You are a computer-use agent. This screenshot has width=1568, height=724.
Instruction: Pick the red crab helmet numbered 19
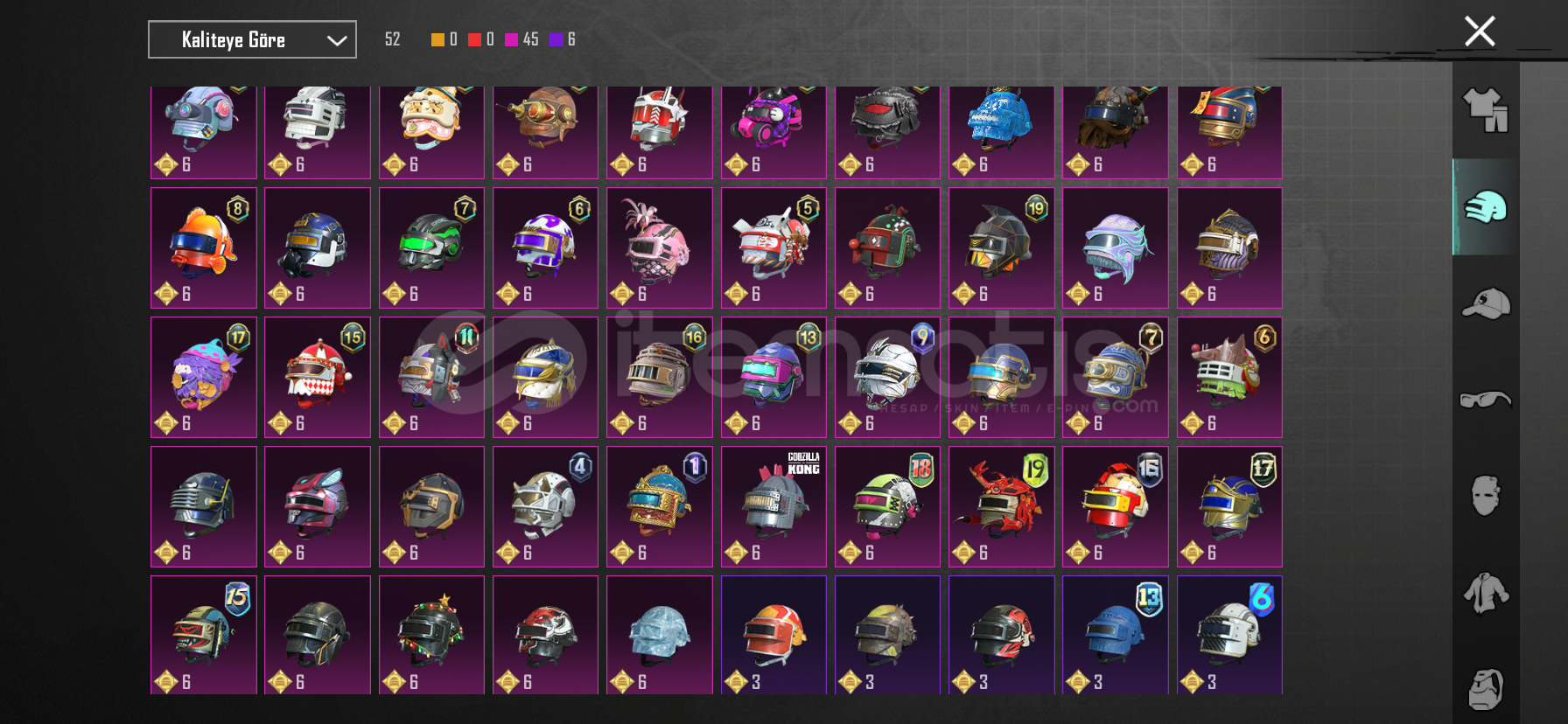point(1002,506)
